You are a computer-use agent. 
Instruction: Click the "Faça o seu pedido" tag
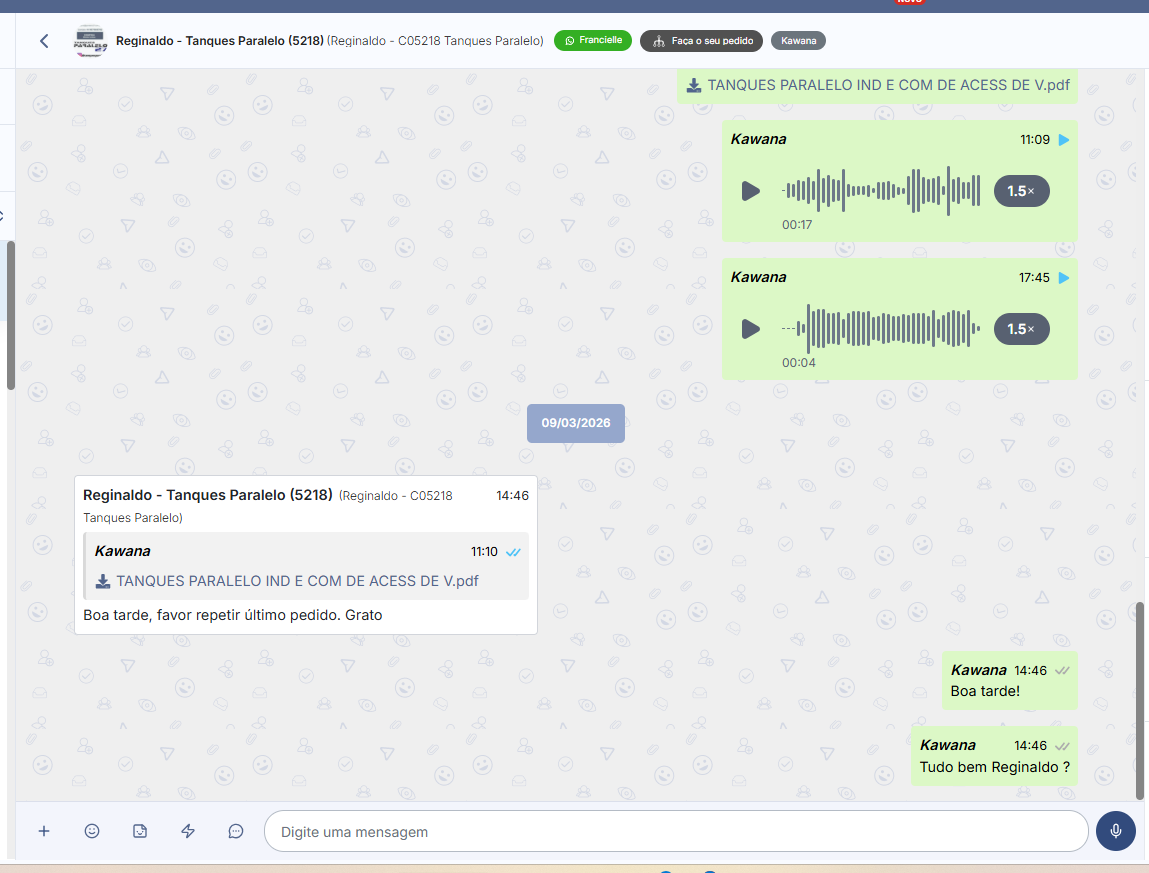701,41
